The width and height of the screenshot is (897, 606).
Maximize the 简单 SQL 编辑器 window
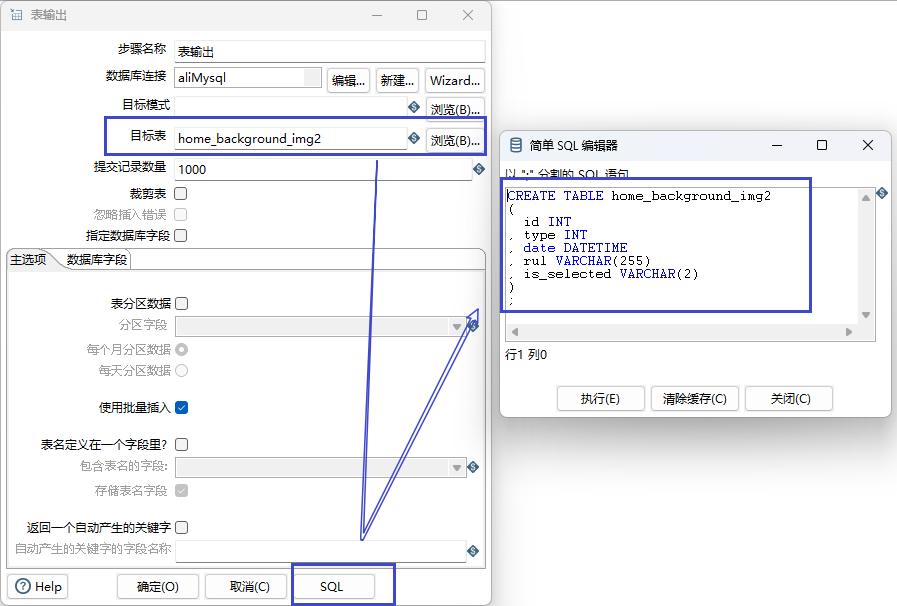click(822, 145)
